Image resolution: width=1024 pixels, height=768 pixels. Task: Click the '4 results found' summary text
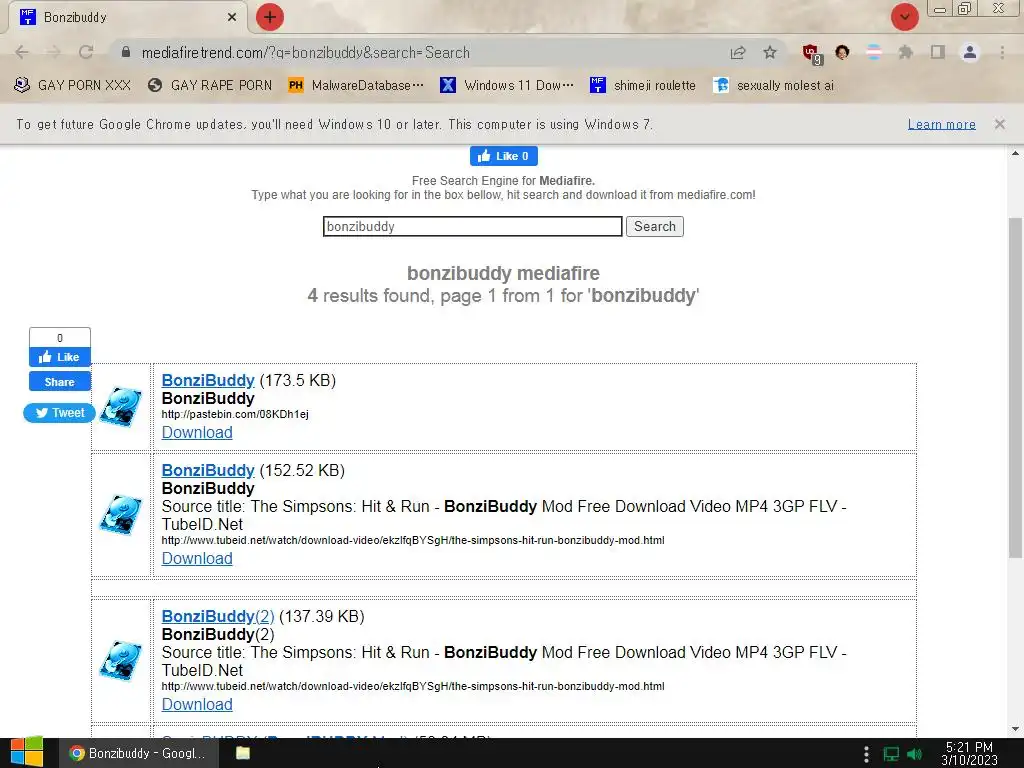503,295
